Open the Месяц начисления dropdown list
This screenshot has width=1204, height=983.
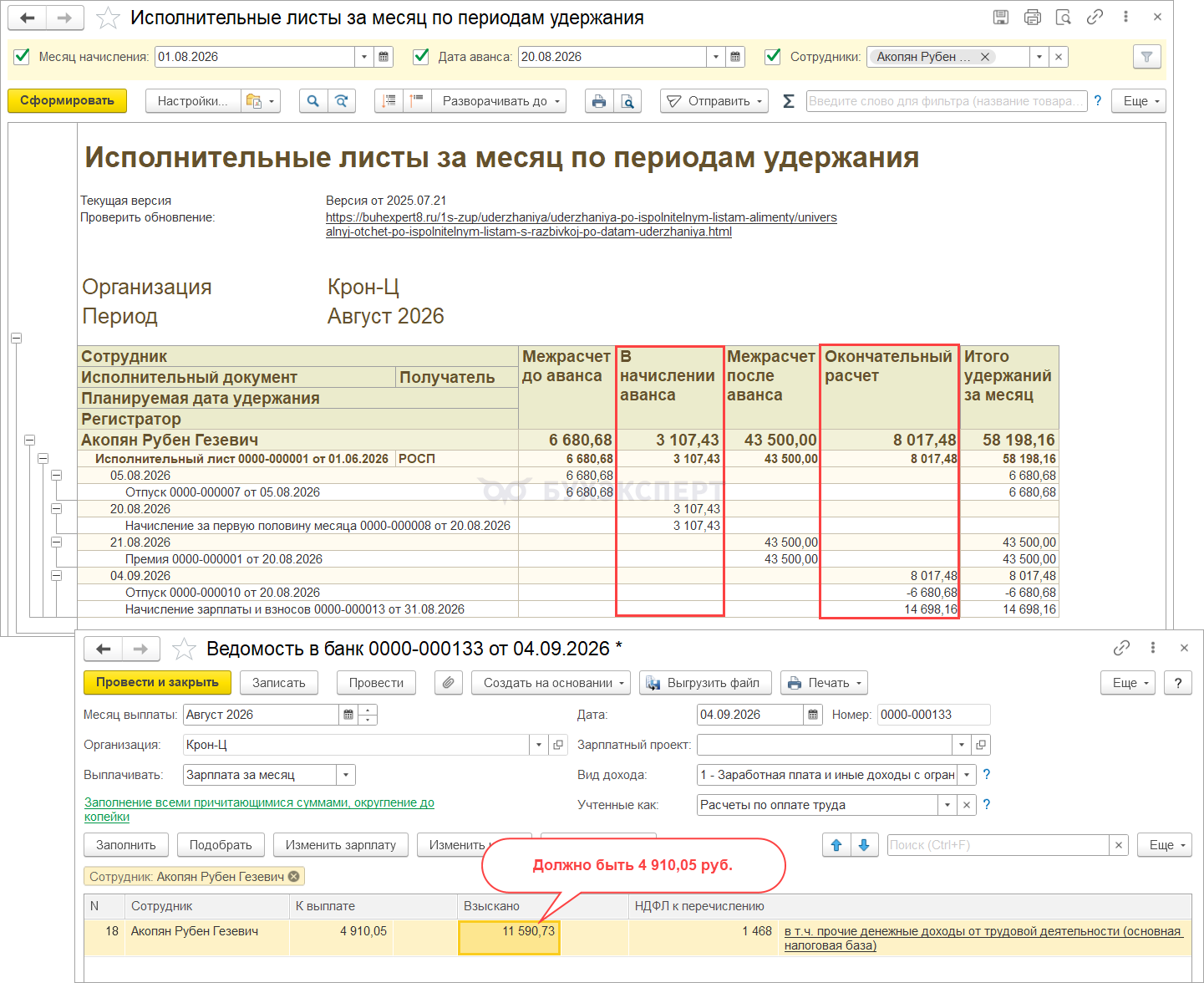(x=364, y=57)
